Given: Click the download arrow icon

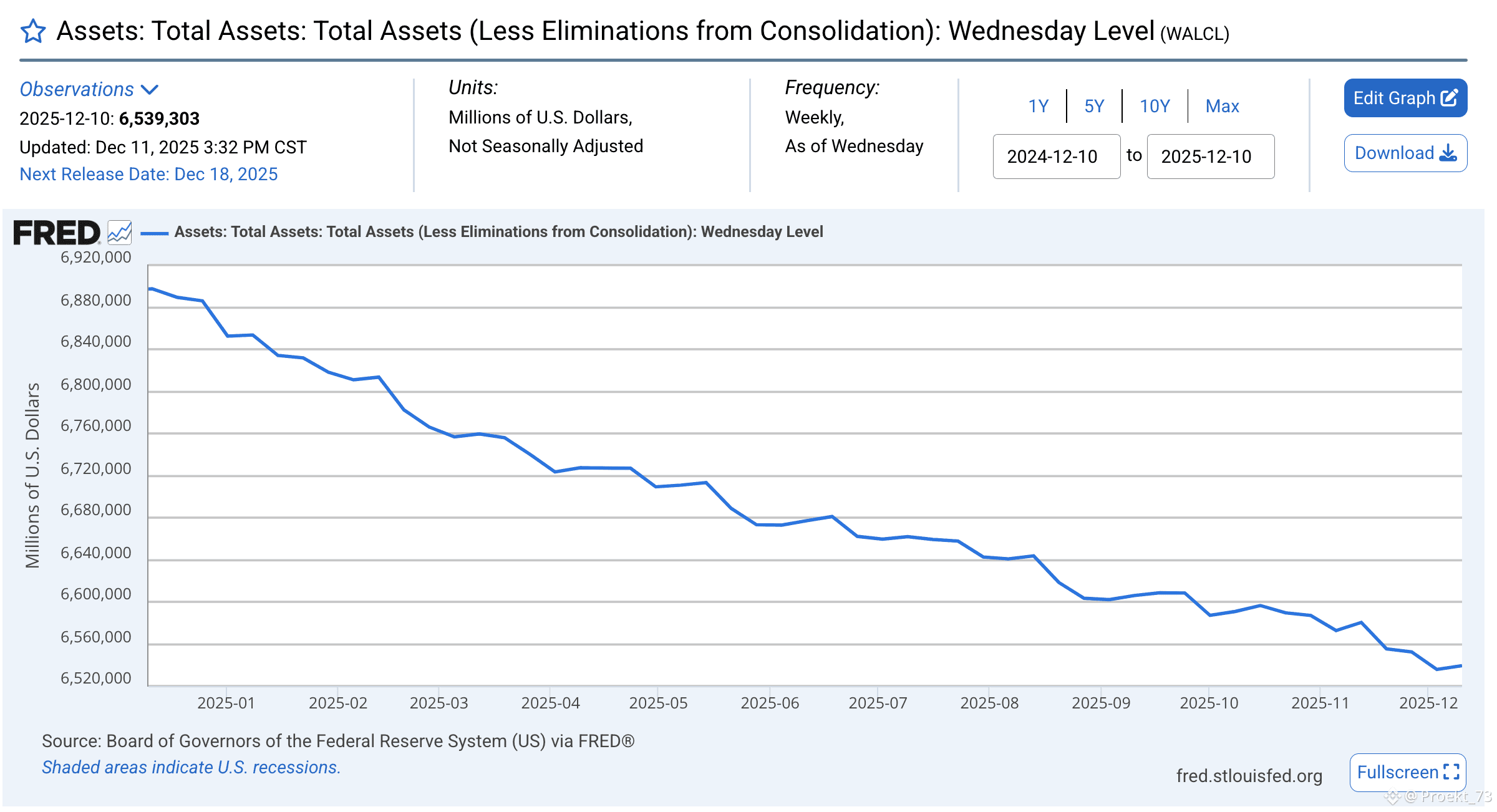Looking at the screenshot, I should tap(1448, 153).
